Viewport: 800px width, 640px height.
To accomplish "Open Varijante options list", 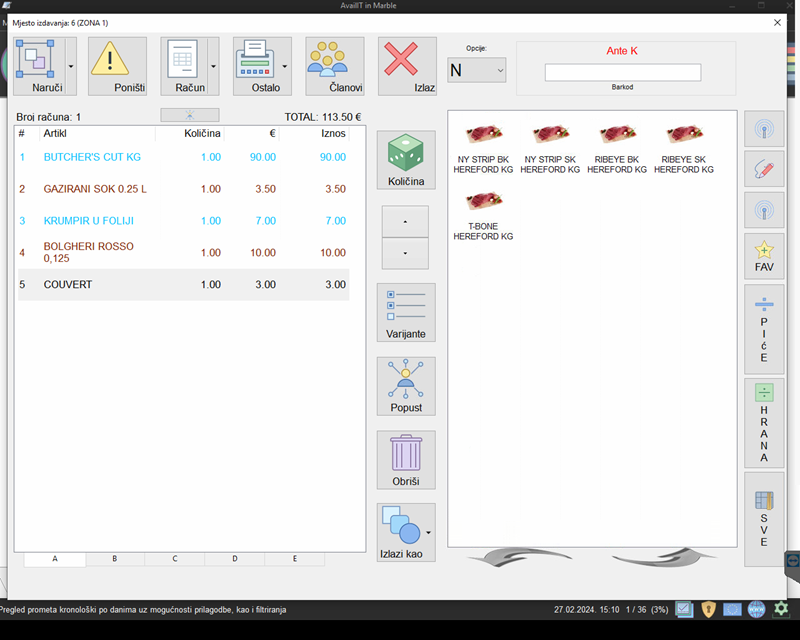I will [x=405, y=312].
